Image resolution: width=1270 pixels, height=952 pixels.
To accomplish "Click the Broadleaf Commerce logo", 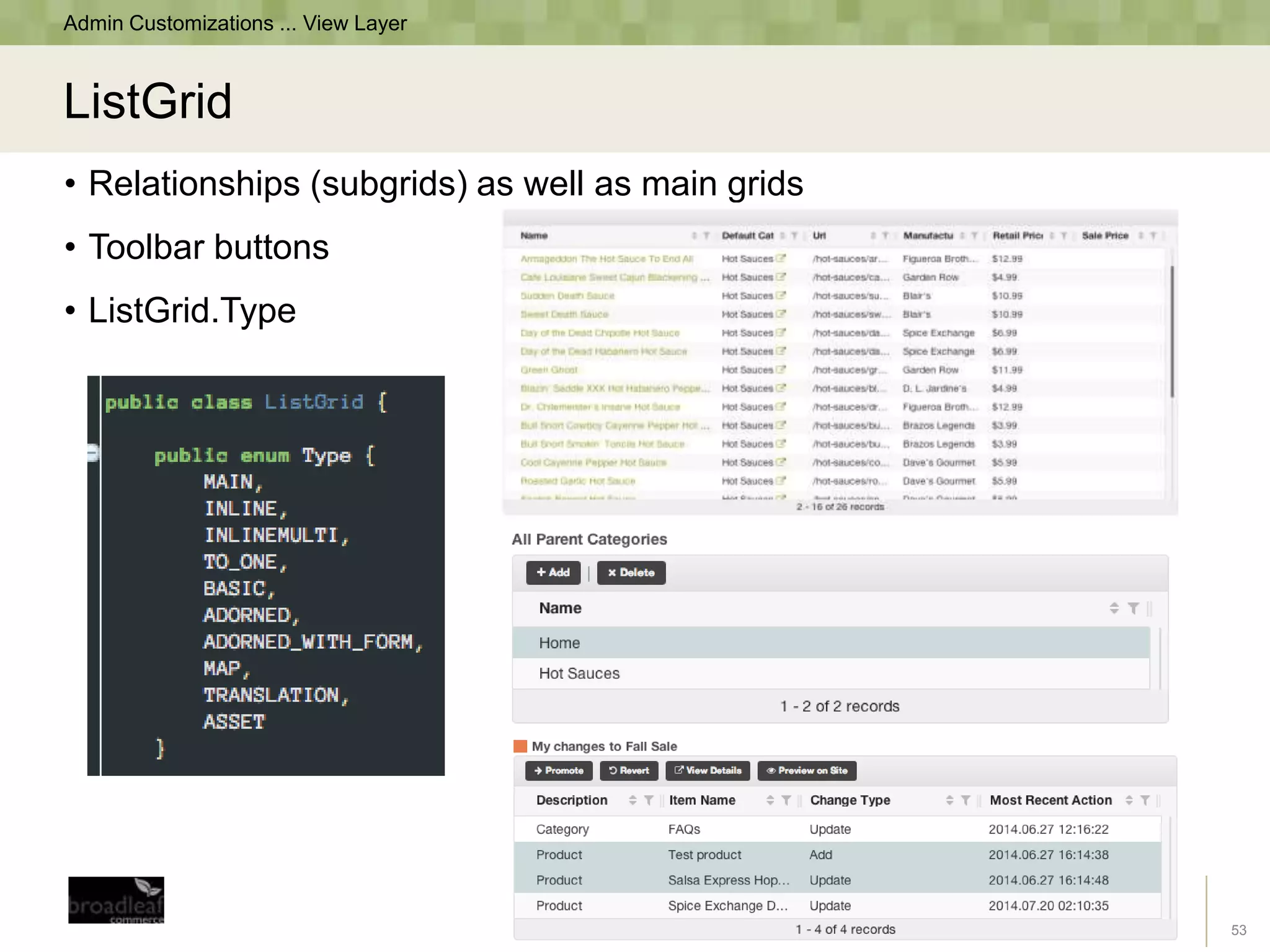I will tap(116, 900).
